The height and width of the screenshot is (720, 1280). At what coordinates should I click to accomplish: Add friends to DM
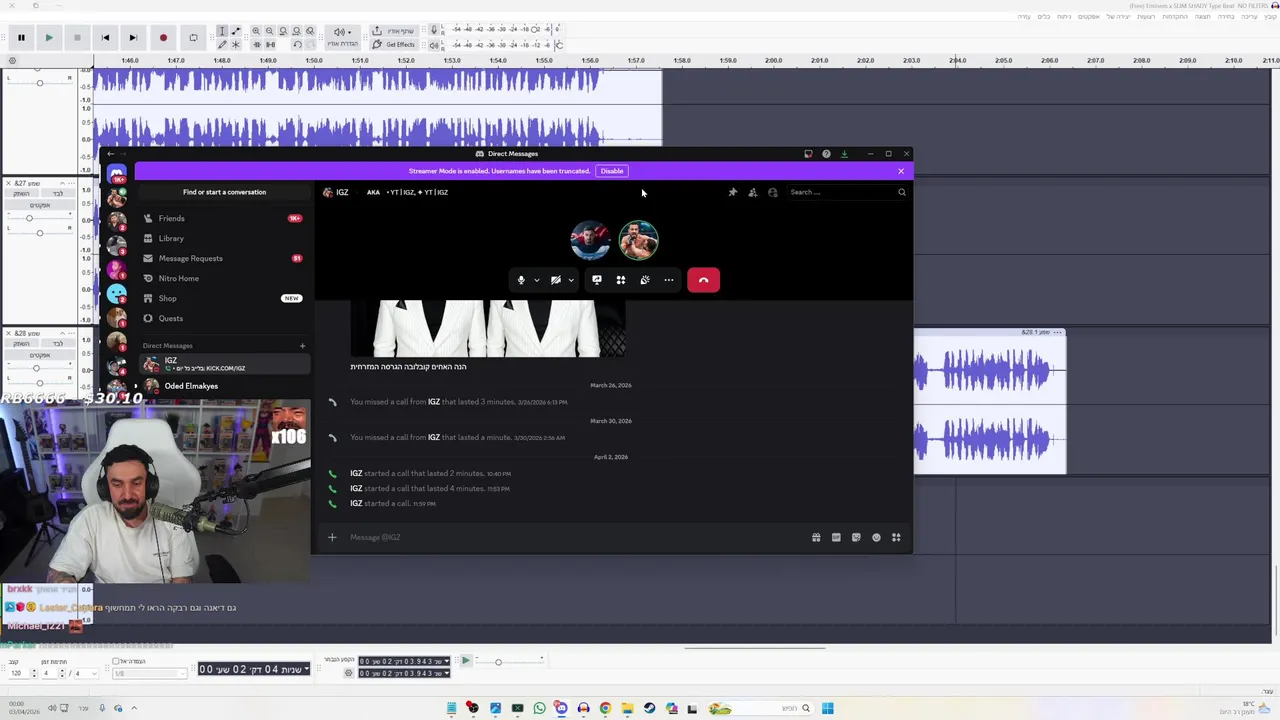[x=753, y=192]
